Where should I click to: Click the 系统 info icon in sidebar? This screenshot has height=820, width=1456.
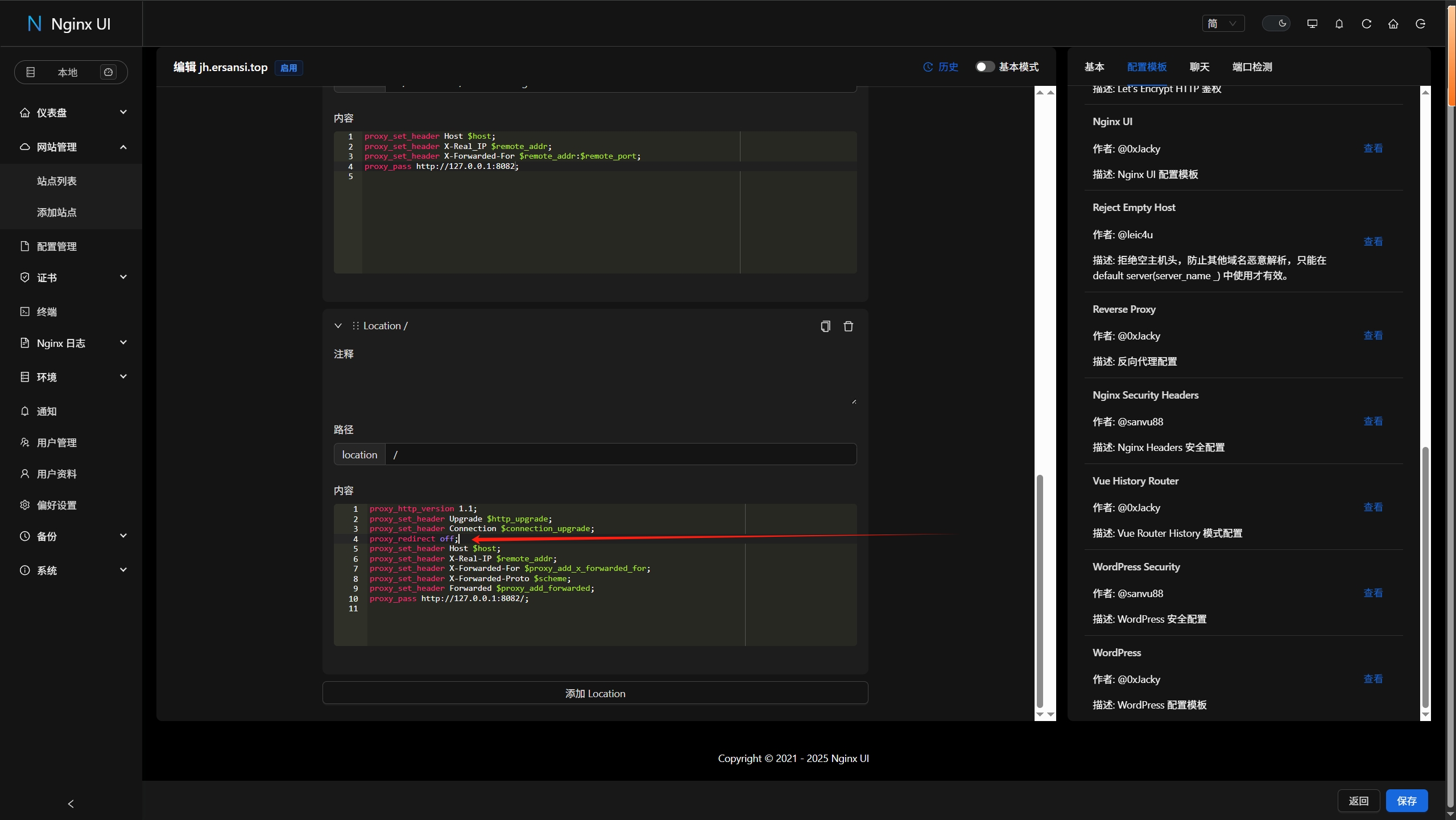24,570
